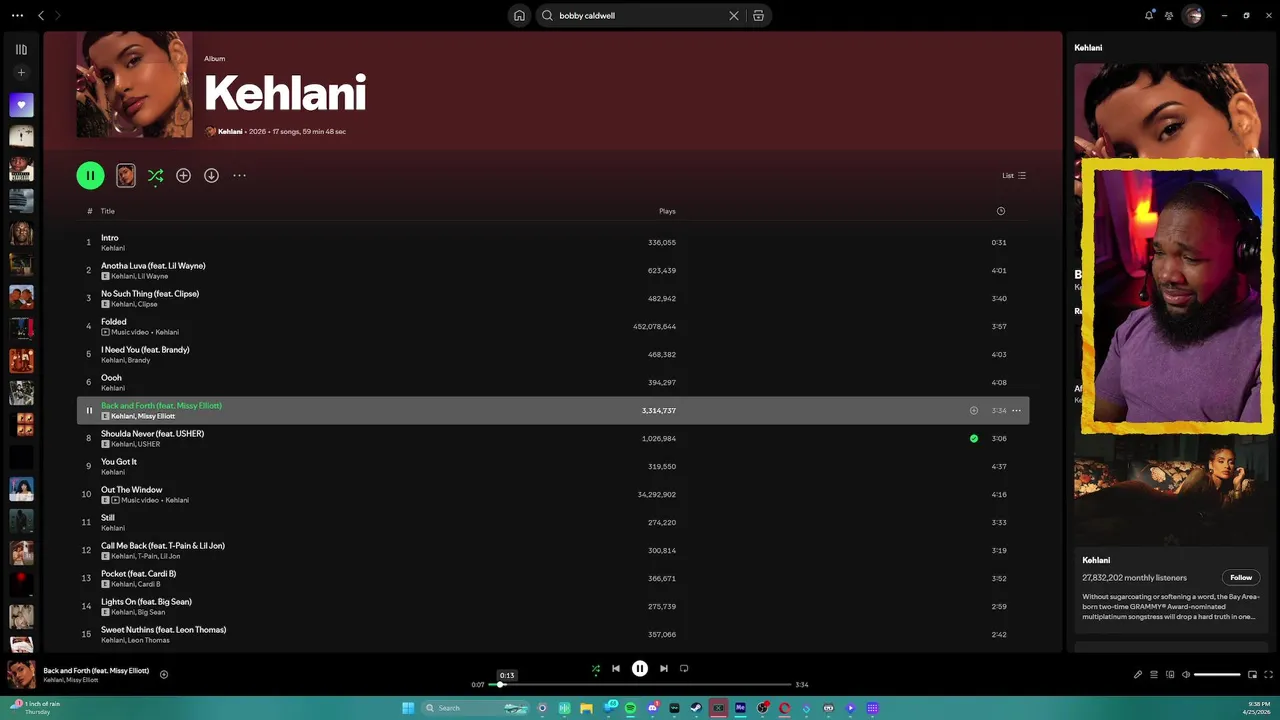Toggle album shuffle next to cover preview
The image size is (1280, 720).
(155, 175)
